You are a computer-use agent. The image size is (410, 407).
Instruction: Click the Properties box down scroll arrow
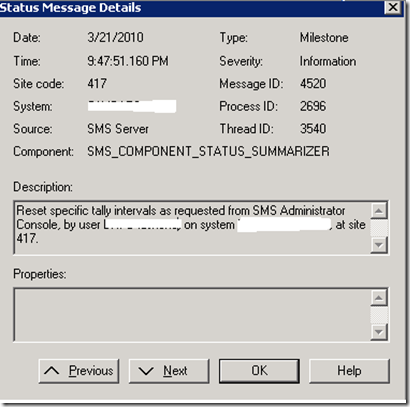[379, 332]
